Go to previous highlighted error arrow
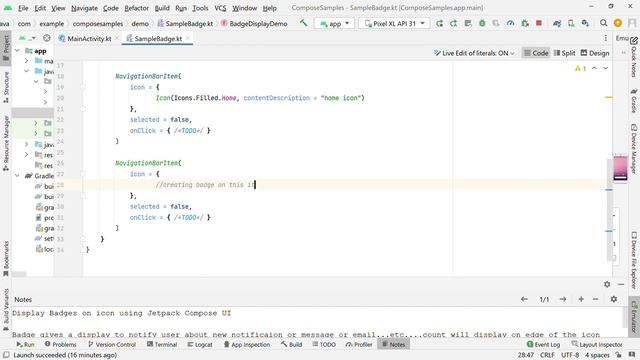Screen dimensions: 640x360 (x=594, y=68)
